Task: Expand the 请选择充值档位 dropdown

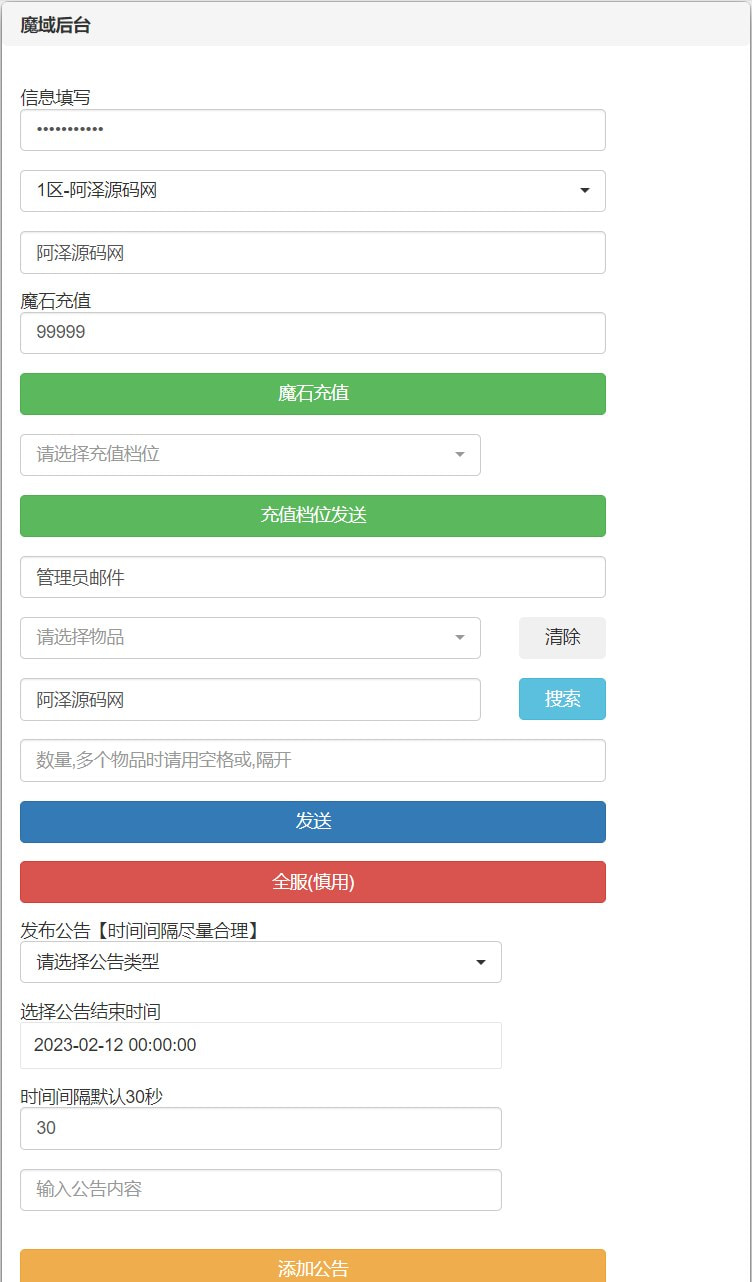Action: pyautogui.click(x=250, y=455)
